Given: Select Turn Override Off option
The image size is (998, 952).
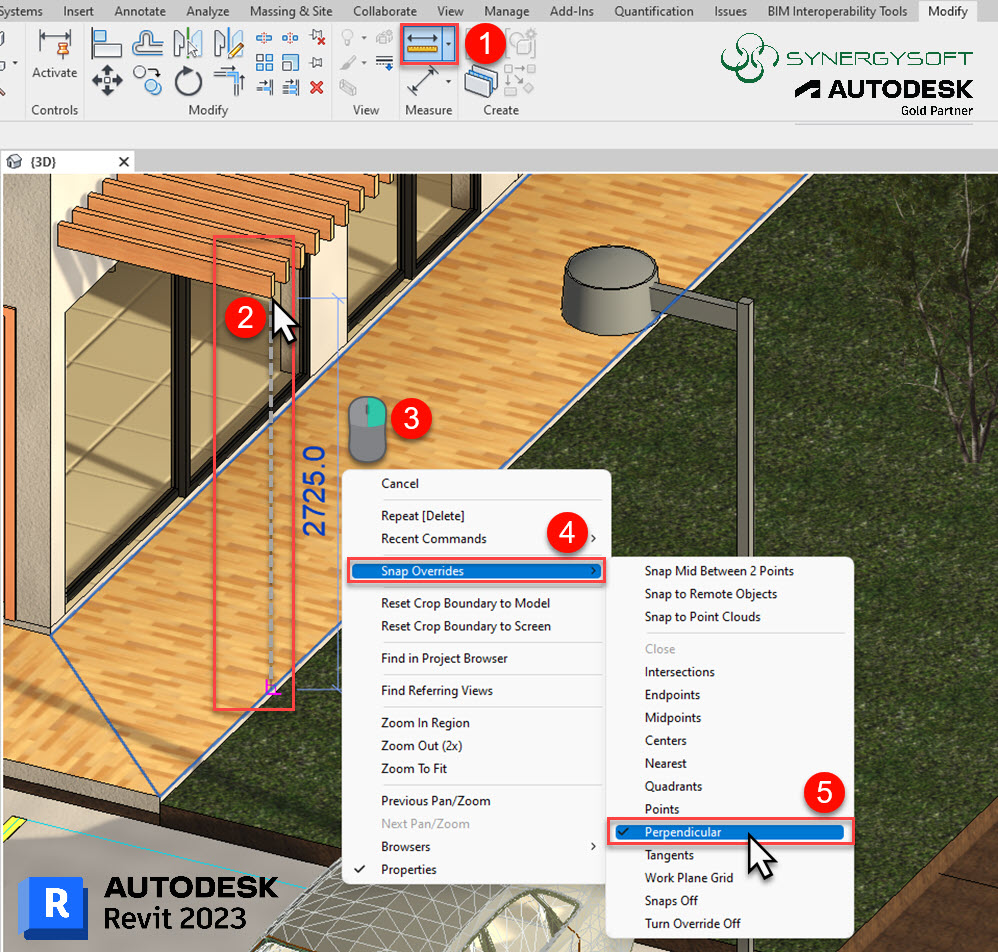Looking at the screenshot, I should (x=692, y=923).
